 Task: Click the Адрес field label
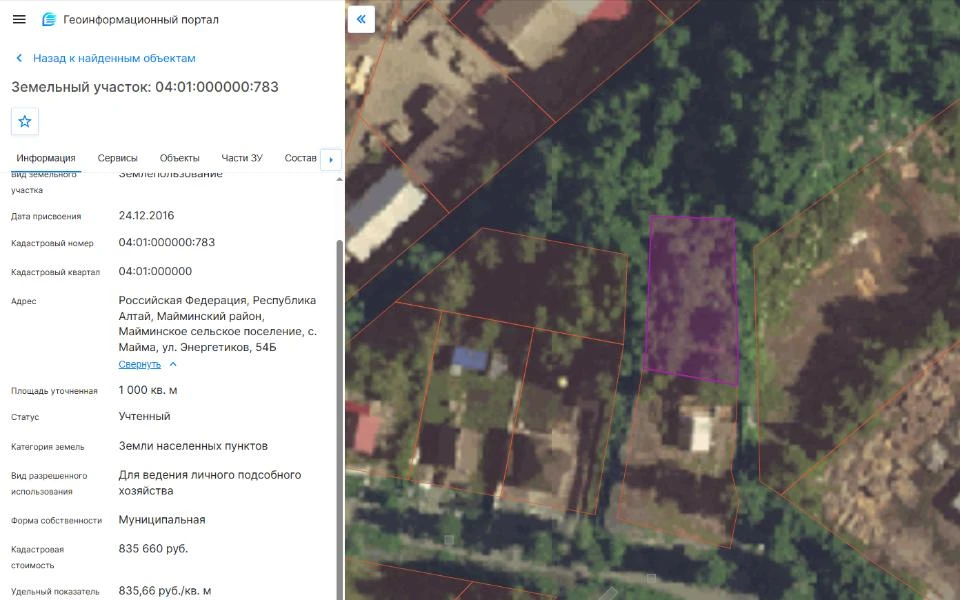point(23,301)
